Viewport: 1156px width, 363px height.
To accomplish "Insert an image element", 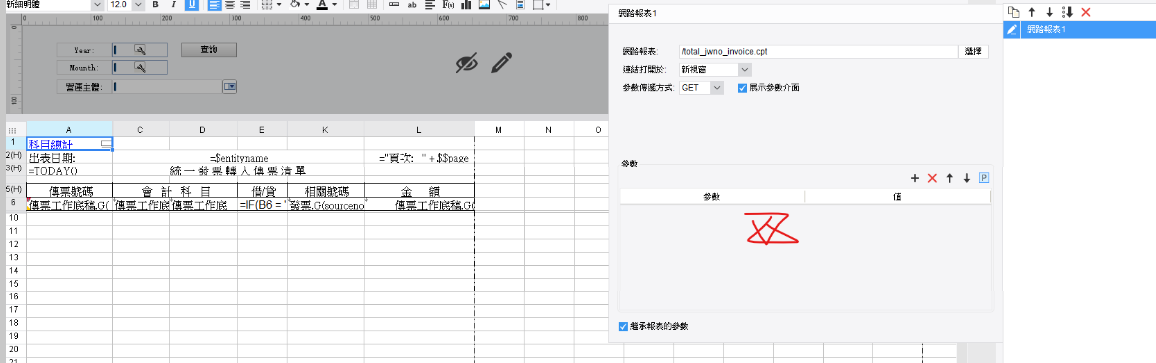I will (x=484, y=4).
